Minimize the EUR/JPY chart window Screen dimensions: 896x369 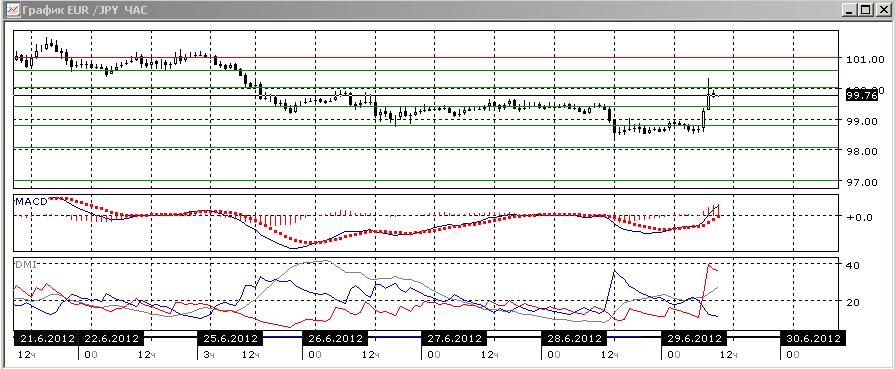[850, 10]
